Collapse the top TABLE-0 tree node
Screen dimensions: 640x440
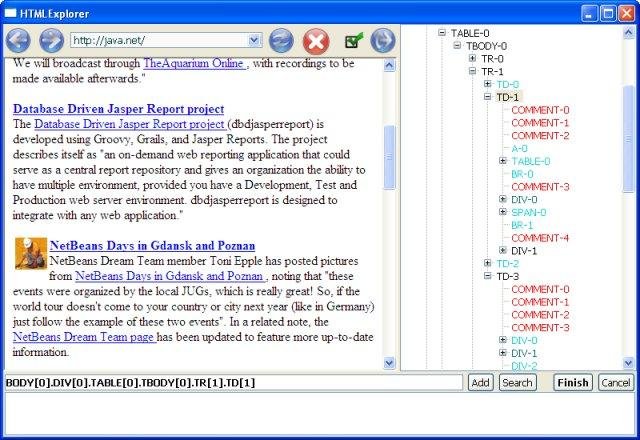pyautogui.click(x=442, y=33)
